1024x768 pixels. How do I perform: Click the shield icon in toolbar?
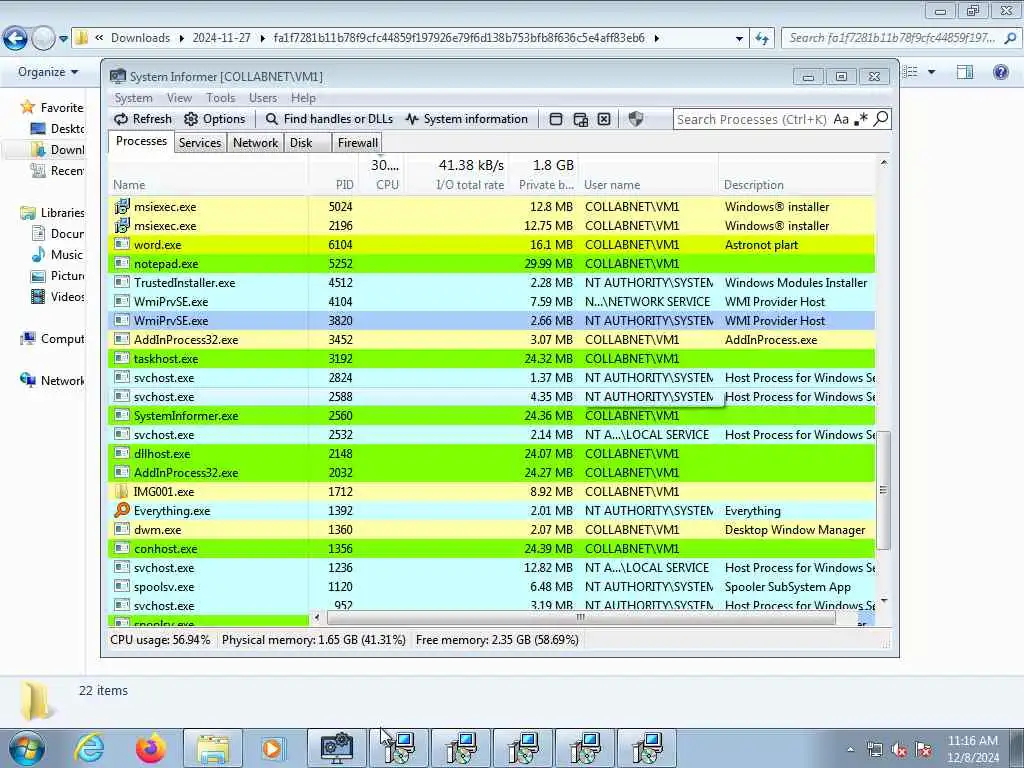(x=635, y=119)
